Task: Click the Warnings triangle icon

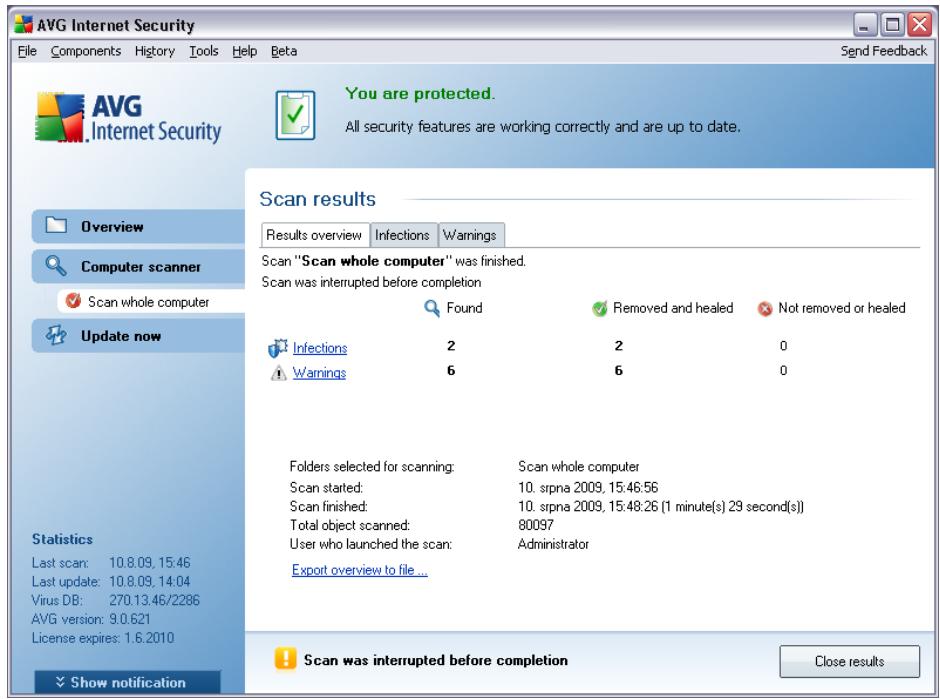Action: 279,373
